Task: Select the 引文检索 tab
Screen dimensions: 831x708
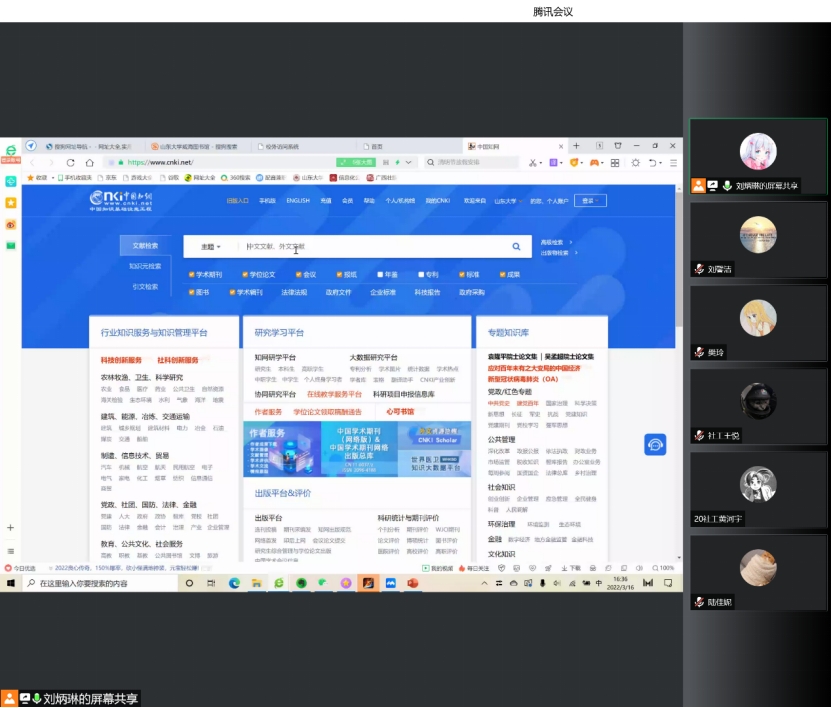Action: point(145,286)
